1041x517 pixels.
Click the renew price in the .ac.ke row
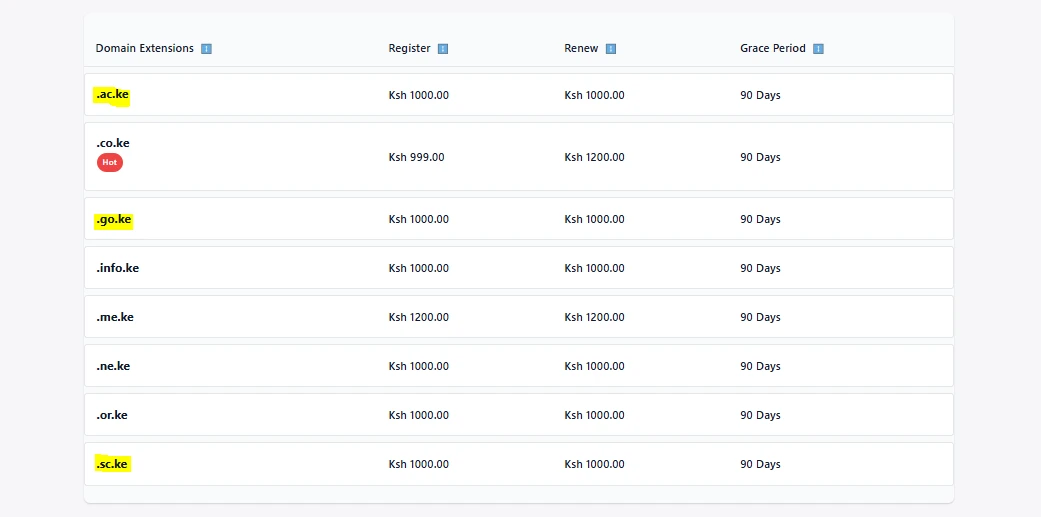pyautogui.click(x=594, y=95)
